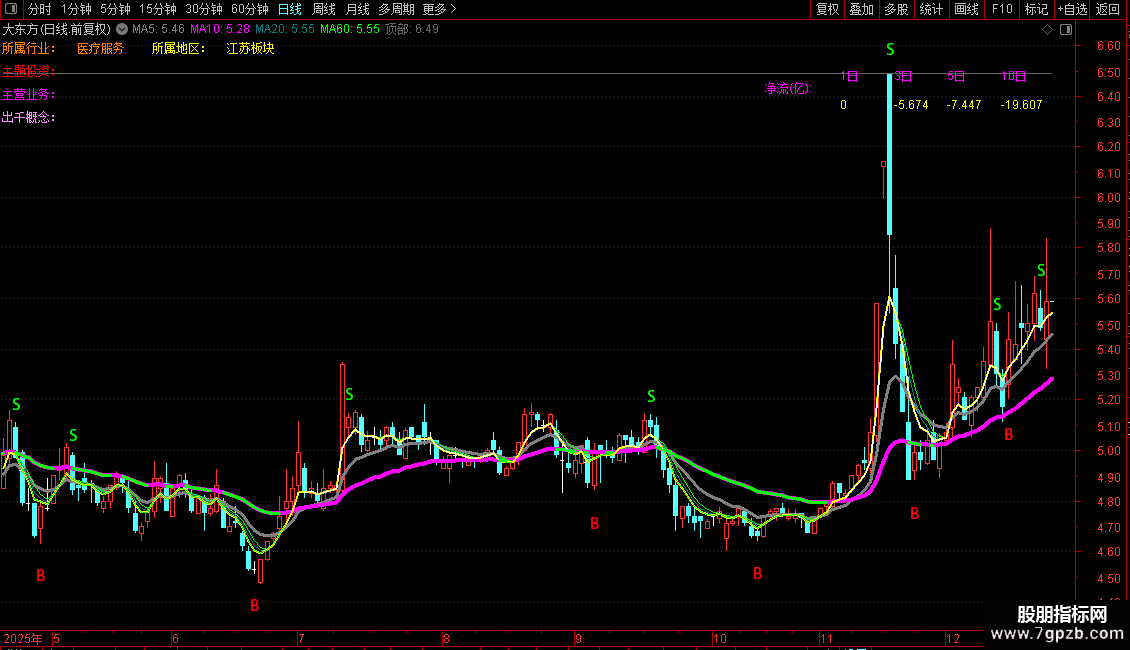Click the 顶部: 6.49 value label
Screen dimensions: 1130x650
click(411, 30)
